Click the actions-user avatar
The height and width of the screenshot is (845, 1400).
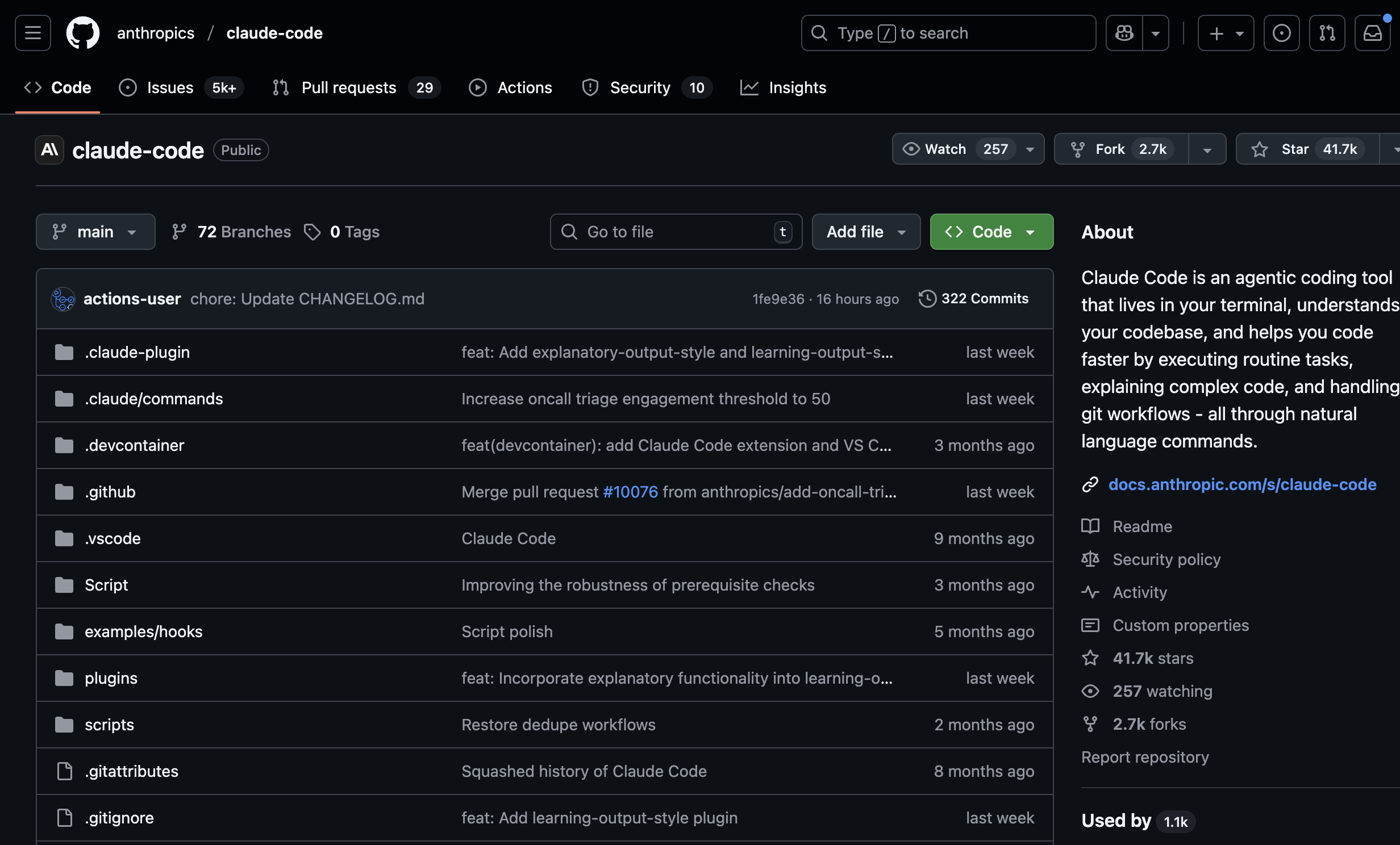pos(63,299)
